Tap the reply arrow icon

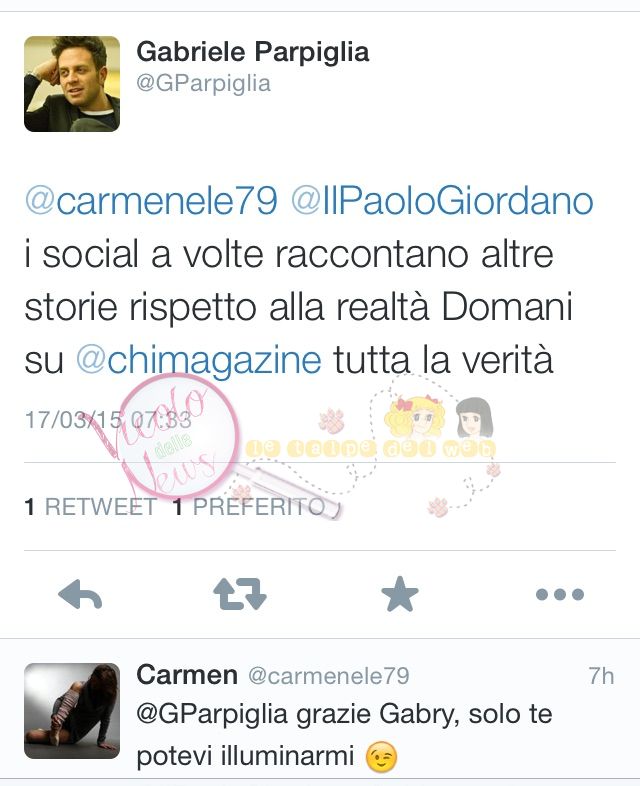click(80, 595)
